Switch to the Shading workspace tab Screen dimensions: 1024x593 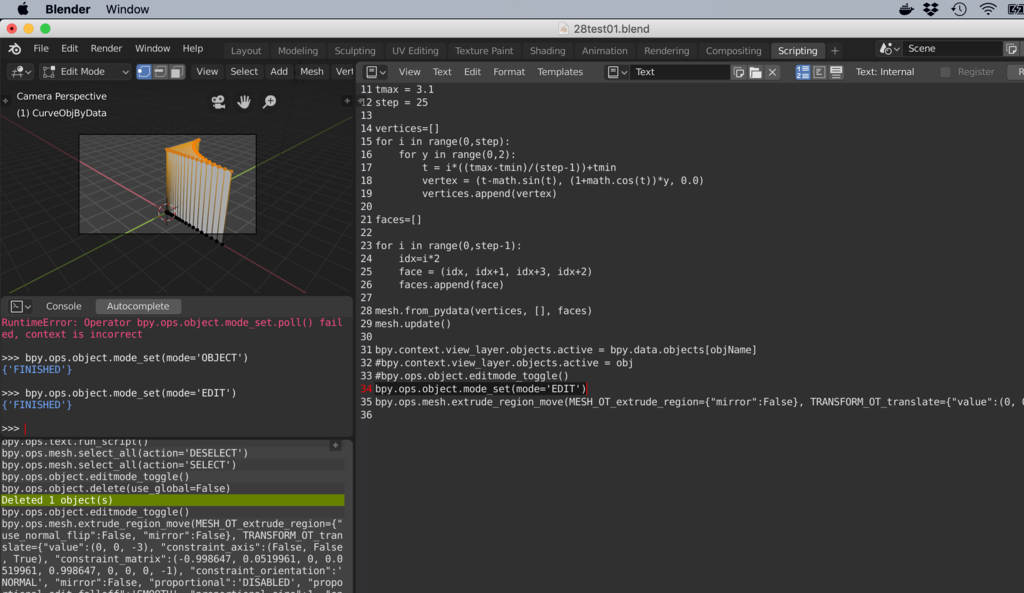(547, 51)
